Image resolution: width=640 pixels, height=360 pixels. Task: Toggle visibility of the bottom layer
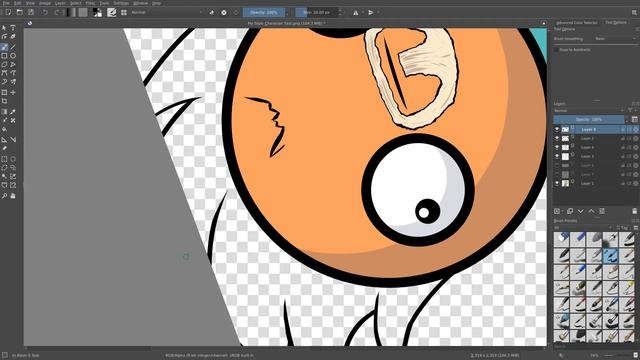click(x=557, y=184)
